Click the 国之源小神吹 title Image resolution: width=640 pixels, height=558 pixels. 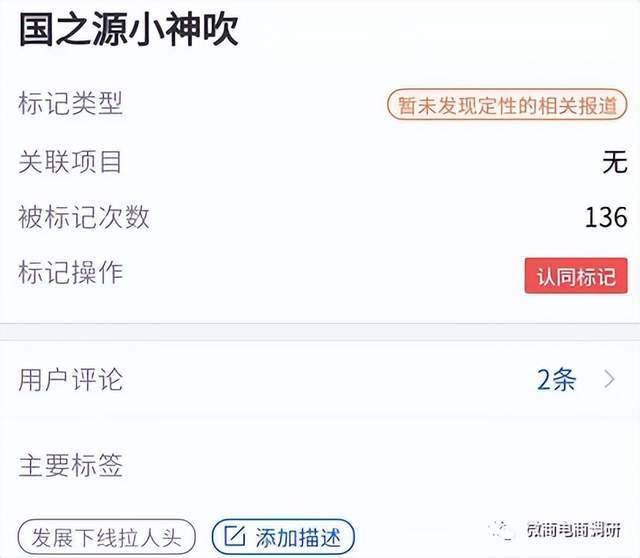point(129,29)
